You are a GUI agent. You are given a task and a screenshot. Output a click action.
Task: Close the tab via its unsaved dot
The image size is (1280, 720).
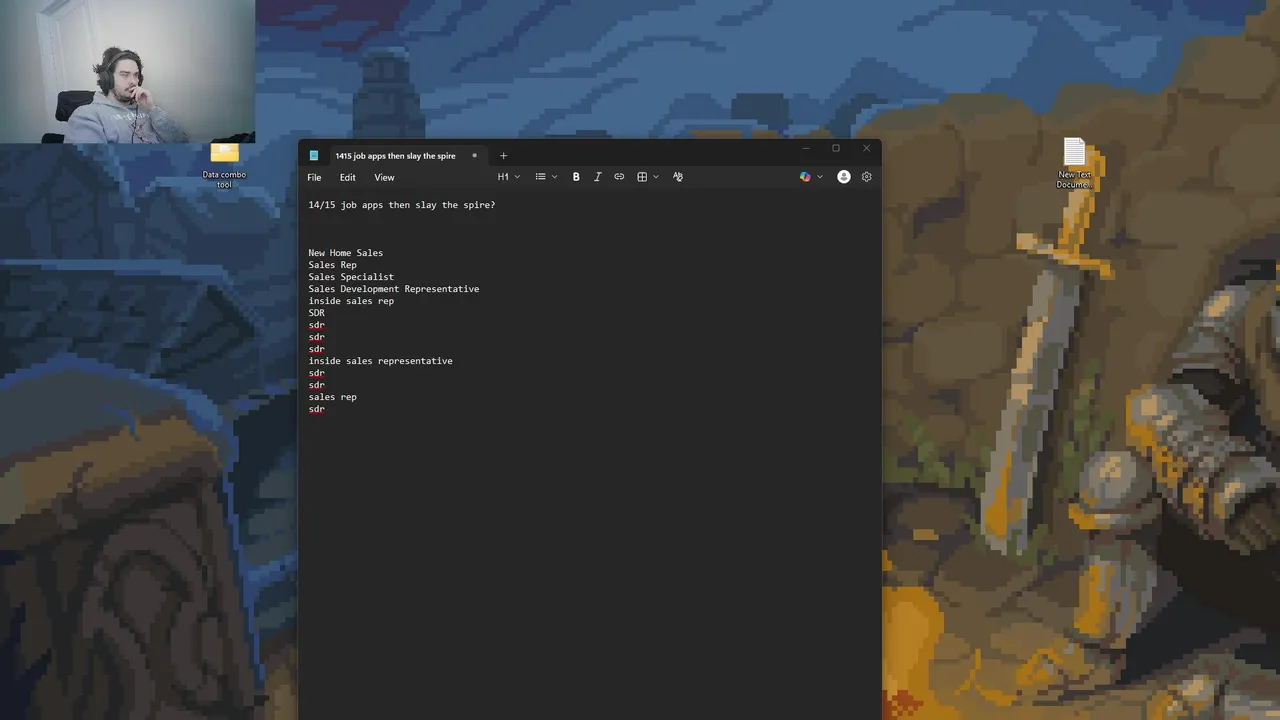[x=474, y=156]
